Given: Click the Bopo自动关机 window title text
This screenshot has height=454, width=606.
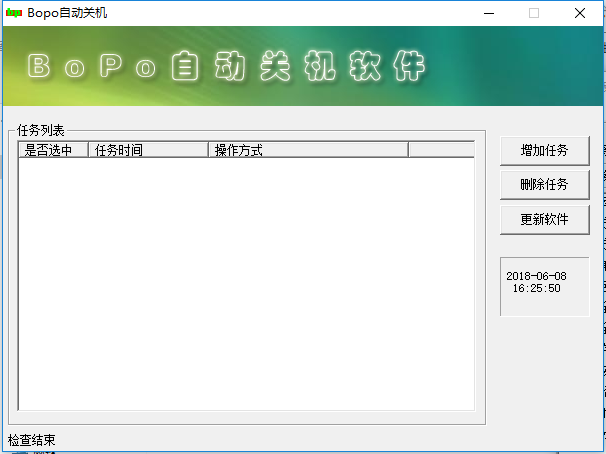Looking at the screenshot, I should point(68,13).
